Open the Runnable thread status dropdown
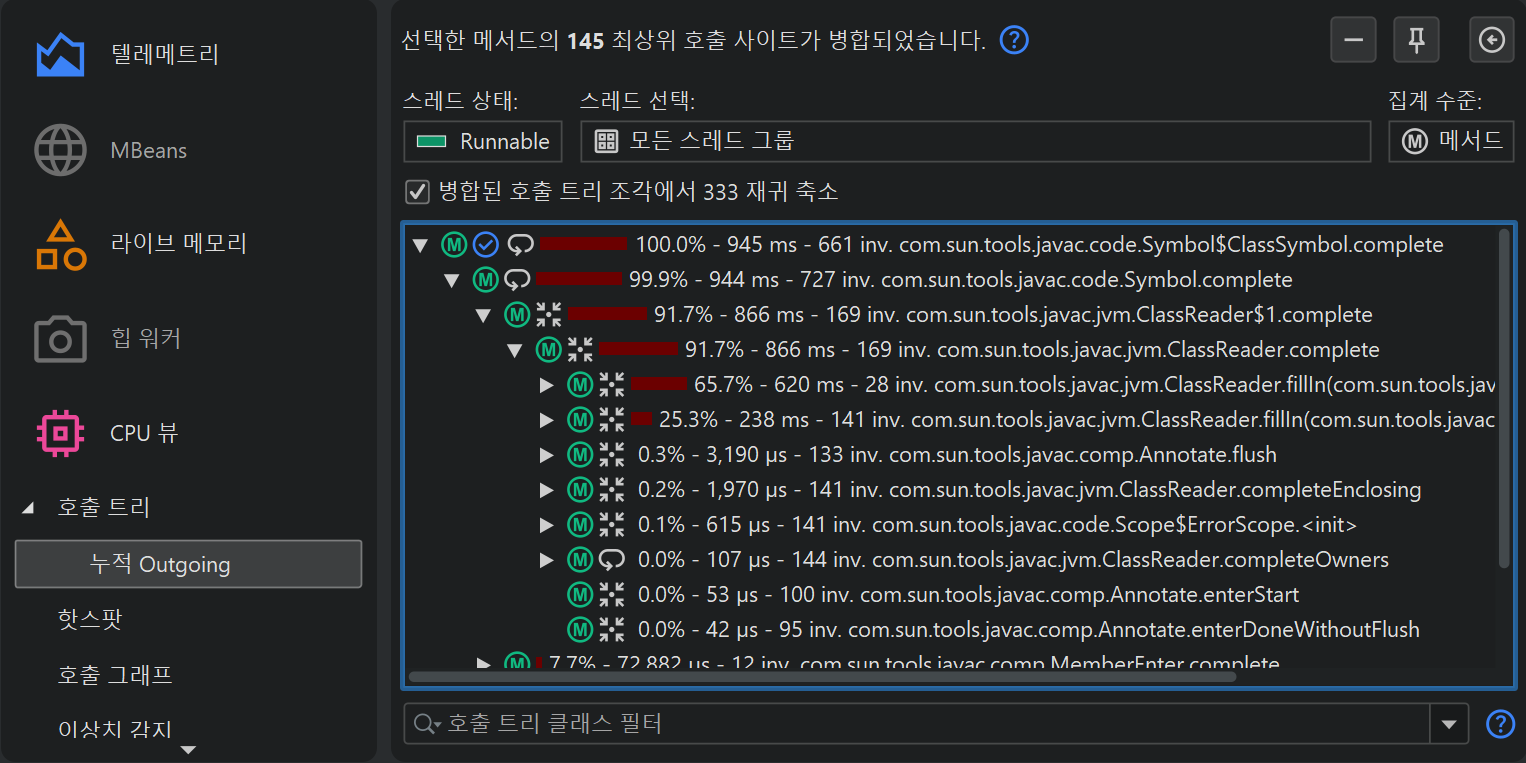 [483, 142]
